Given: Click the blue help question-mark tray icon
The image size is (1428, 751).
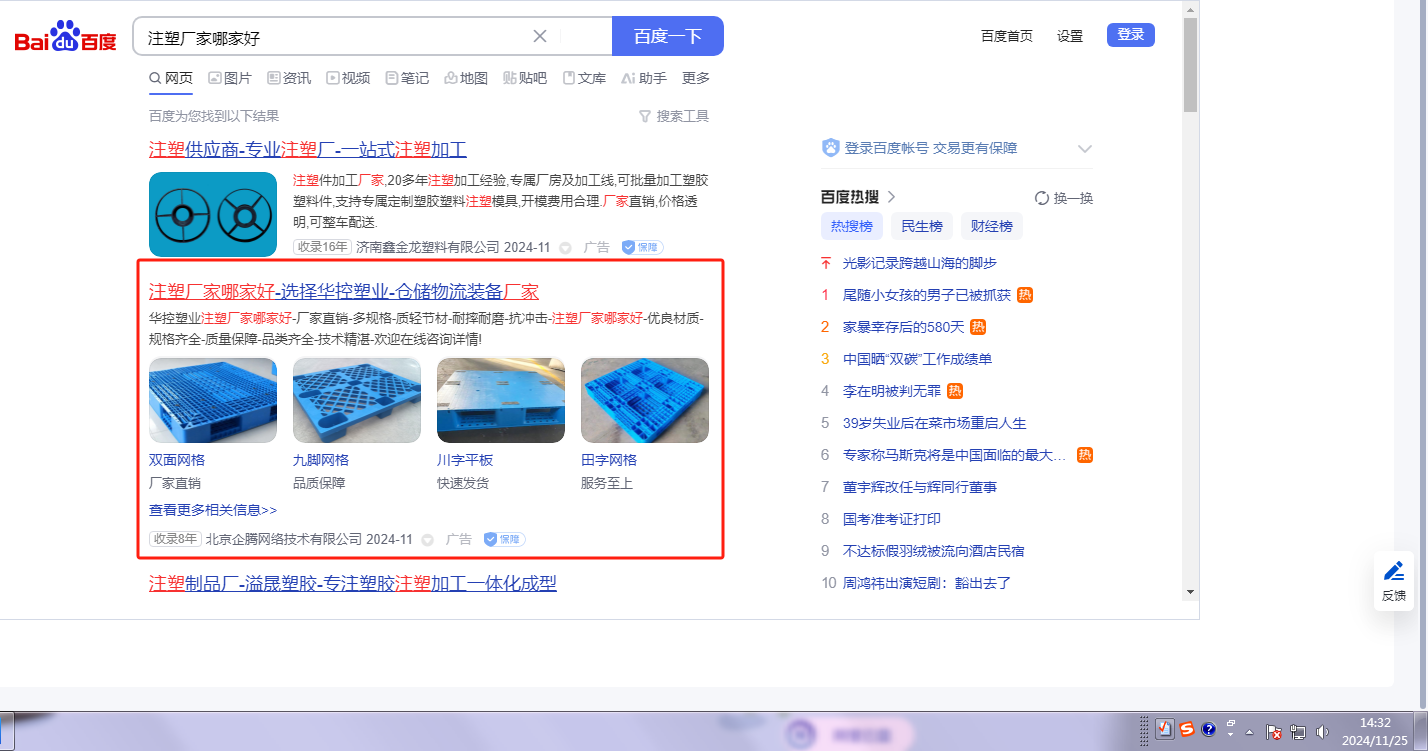Looking at the screenshot, I should (1208, 729).
